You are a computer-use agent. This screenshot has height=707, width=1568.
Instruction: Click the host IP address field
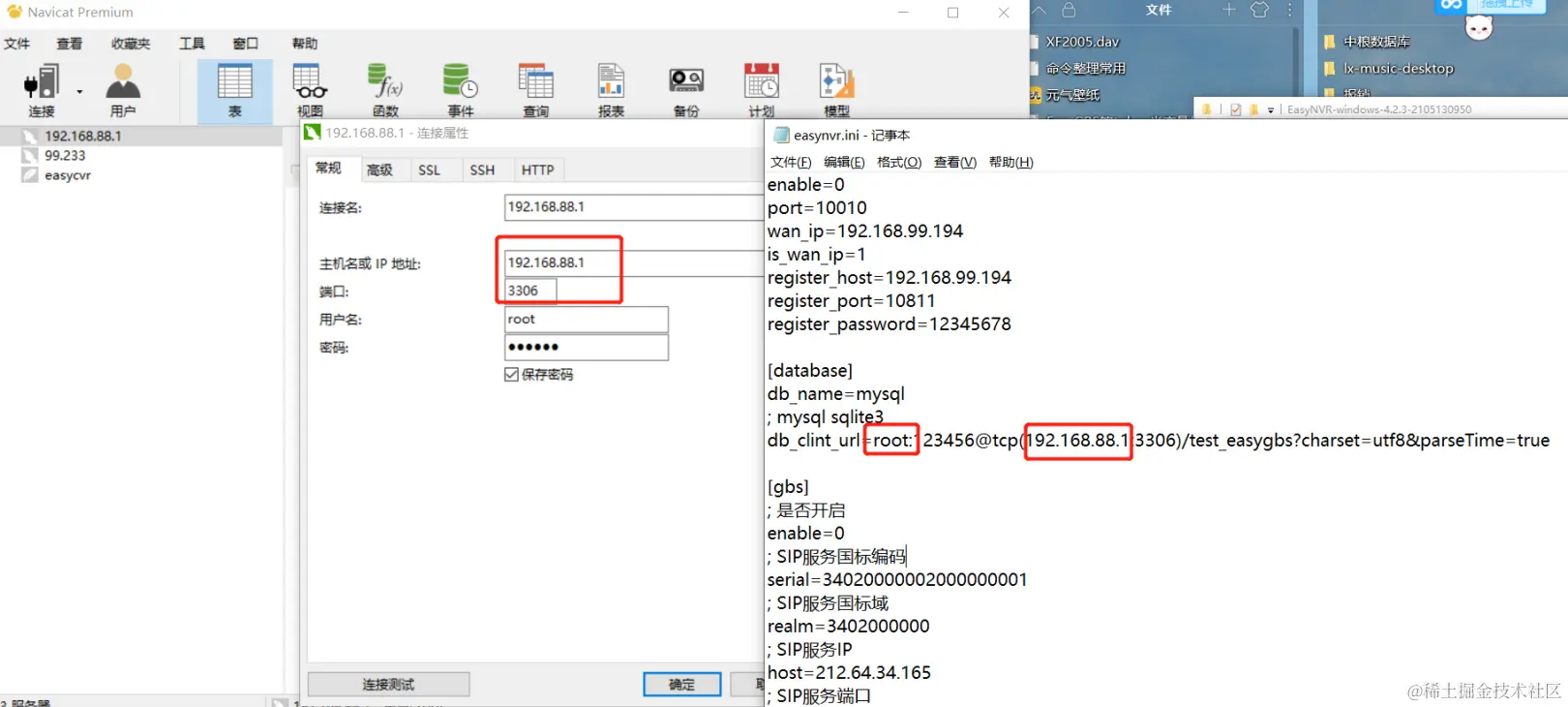pos(634,262)
